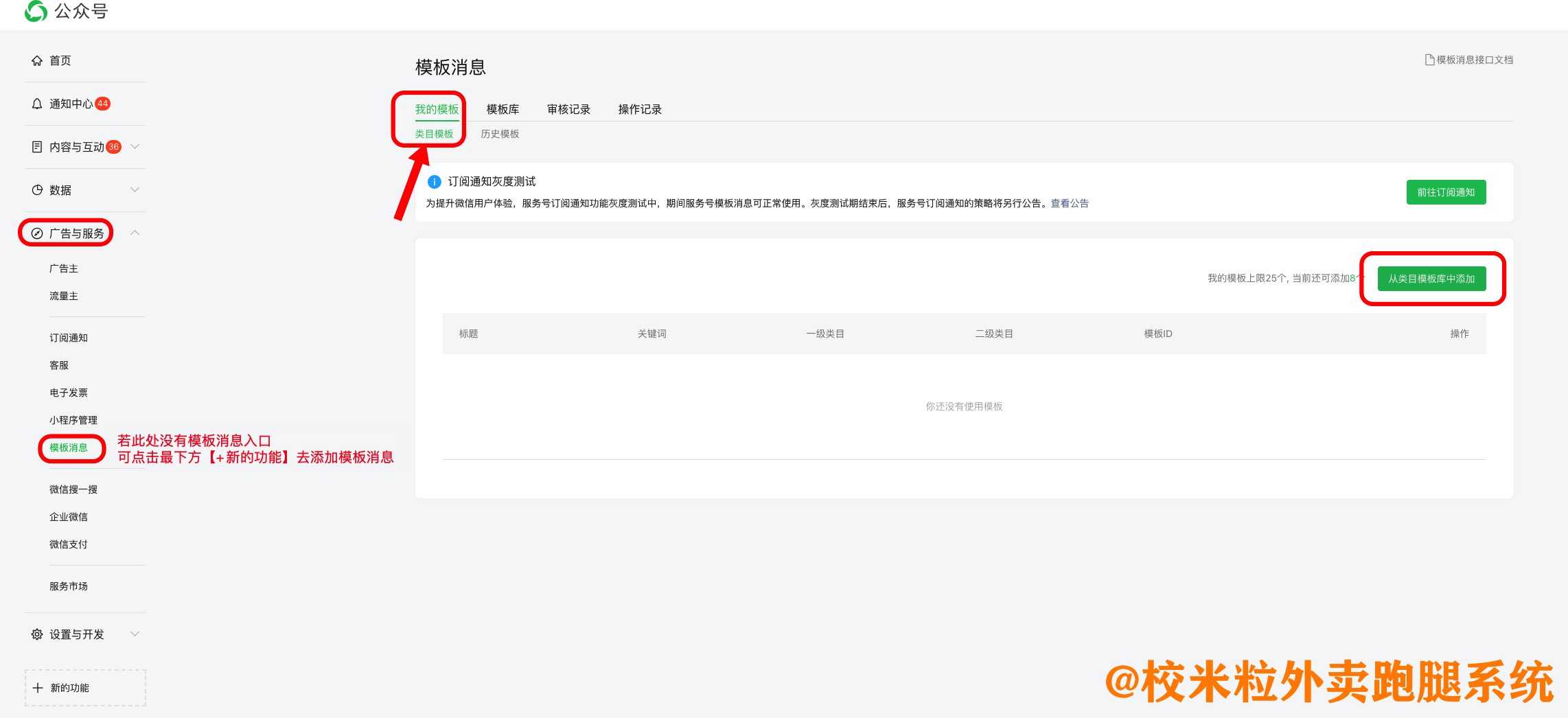Viewport: 1568px width, 718px height.
Task: Switch to the 历史模板 tab
Action: 500,134
